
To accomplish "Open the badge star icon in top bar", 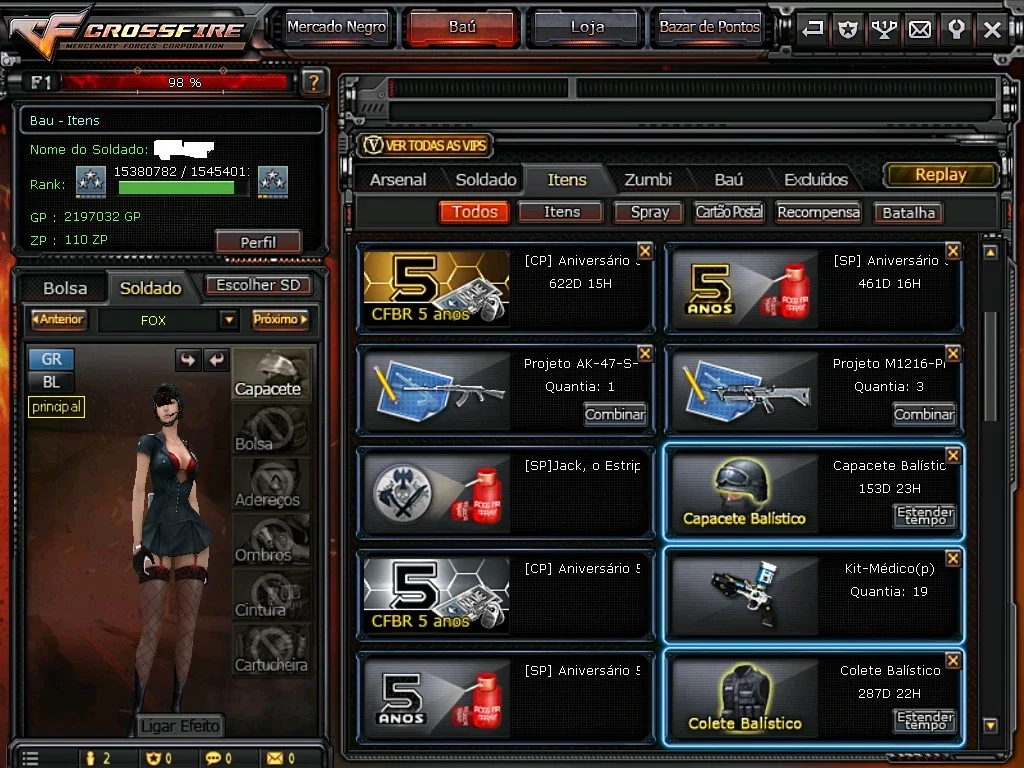I will [848, 29].
